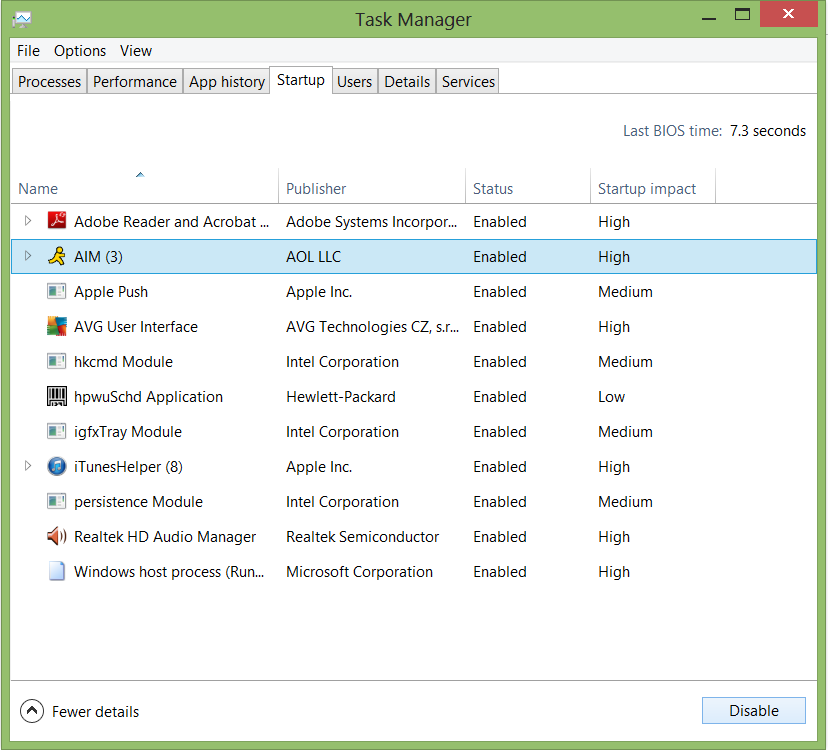The image size is (828, 750).
Task: Expand the iTunesHelper (8) group
Action: pos(28,466)
